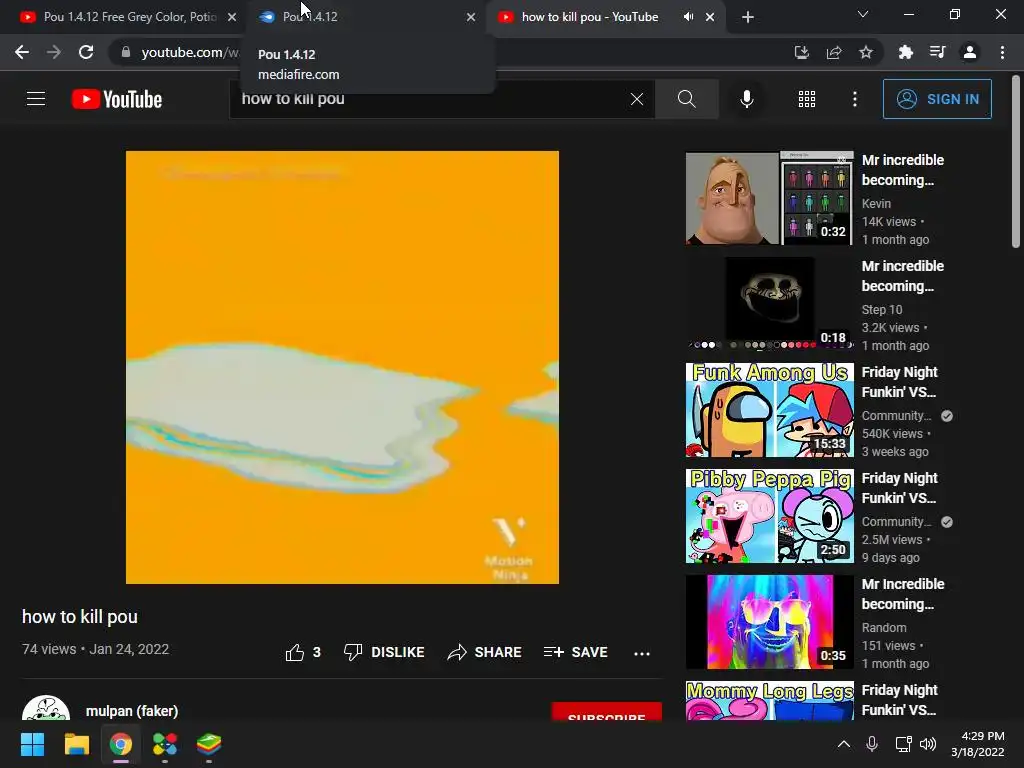Open more actions ellipsis below video
Screen dimensions: 1024x768
pos(642,653)
